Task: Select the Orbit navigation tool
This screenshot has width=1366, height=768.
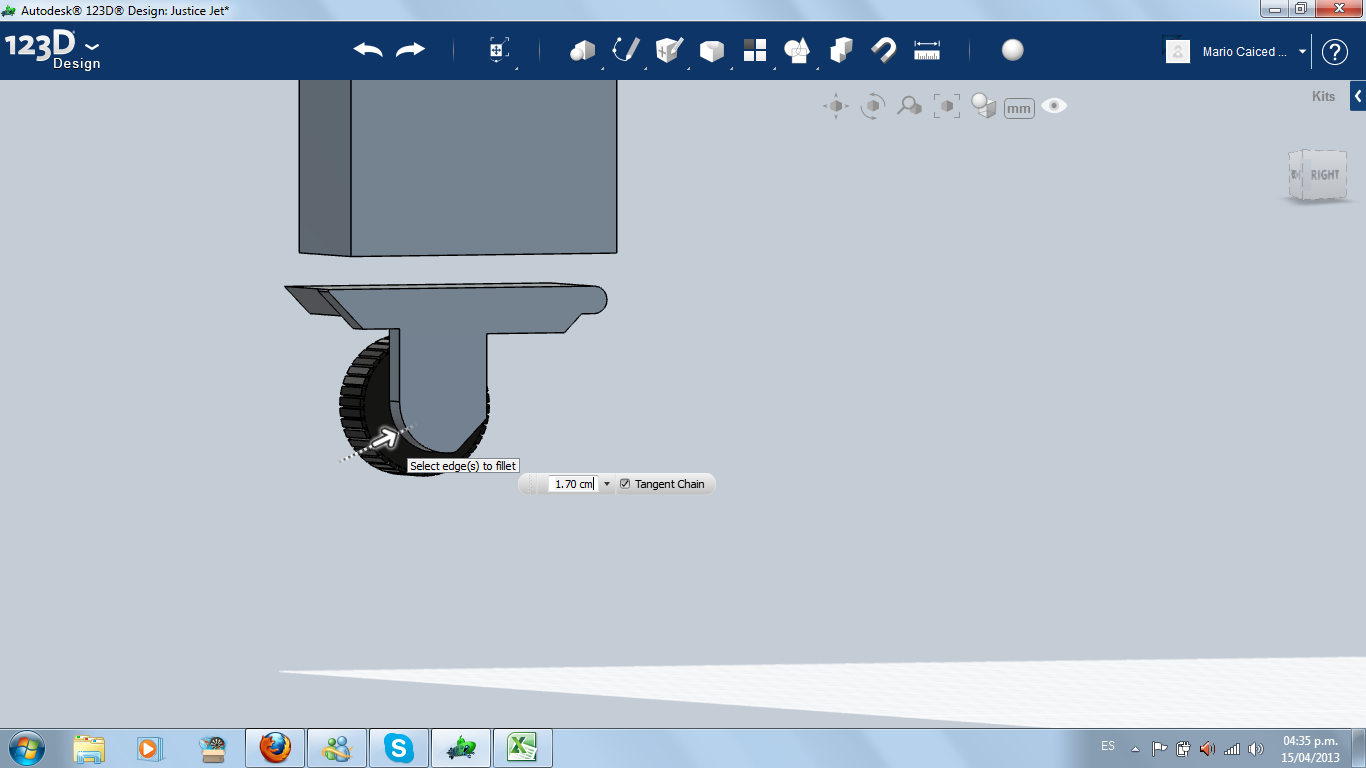Action: tap(873, 106)
